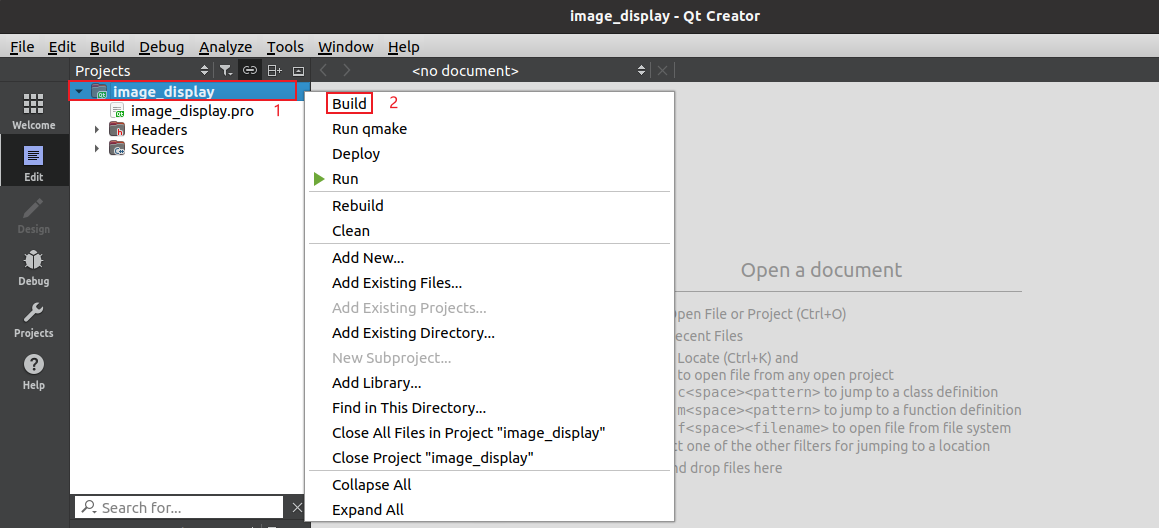Switch to Debug mode in sidebar
1161x528 pixels.
tap(33, 267)
